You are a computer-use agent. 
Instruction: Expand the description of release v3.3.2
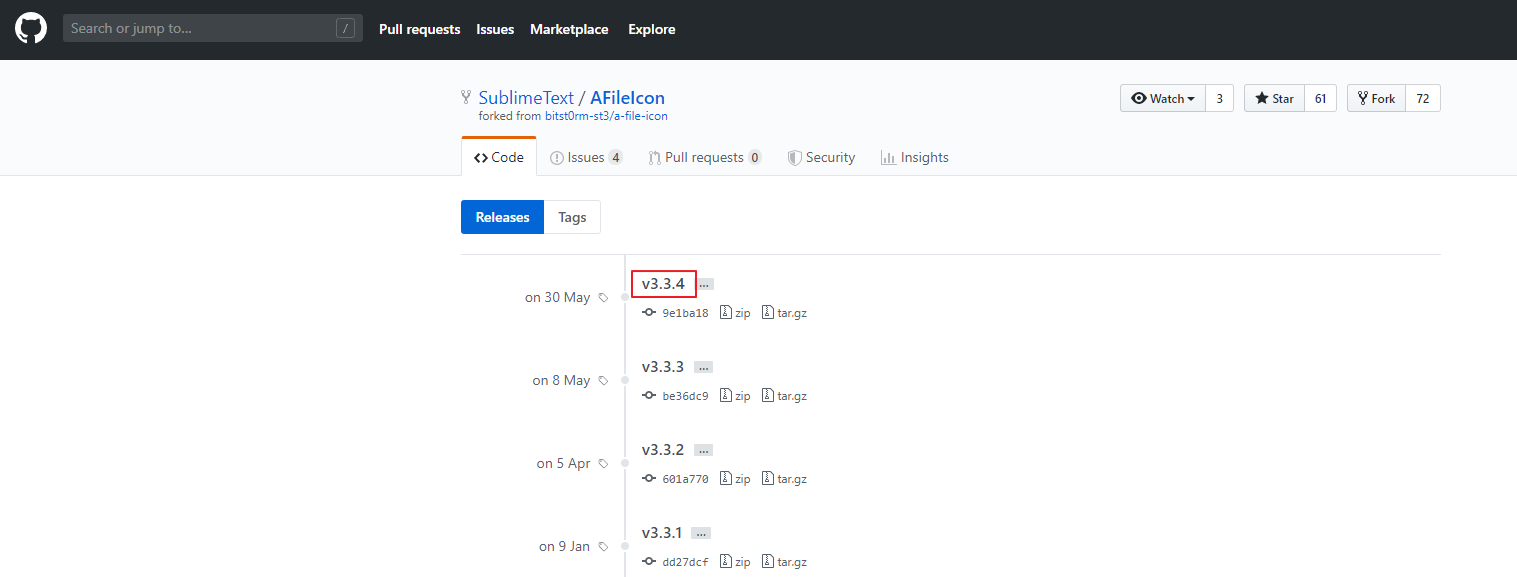tap(703, 449)
